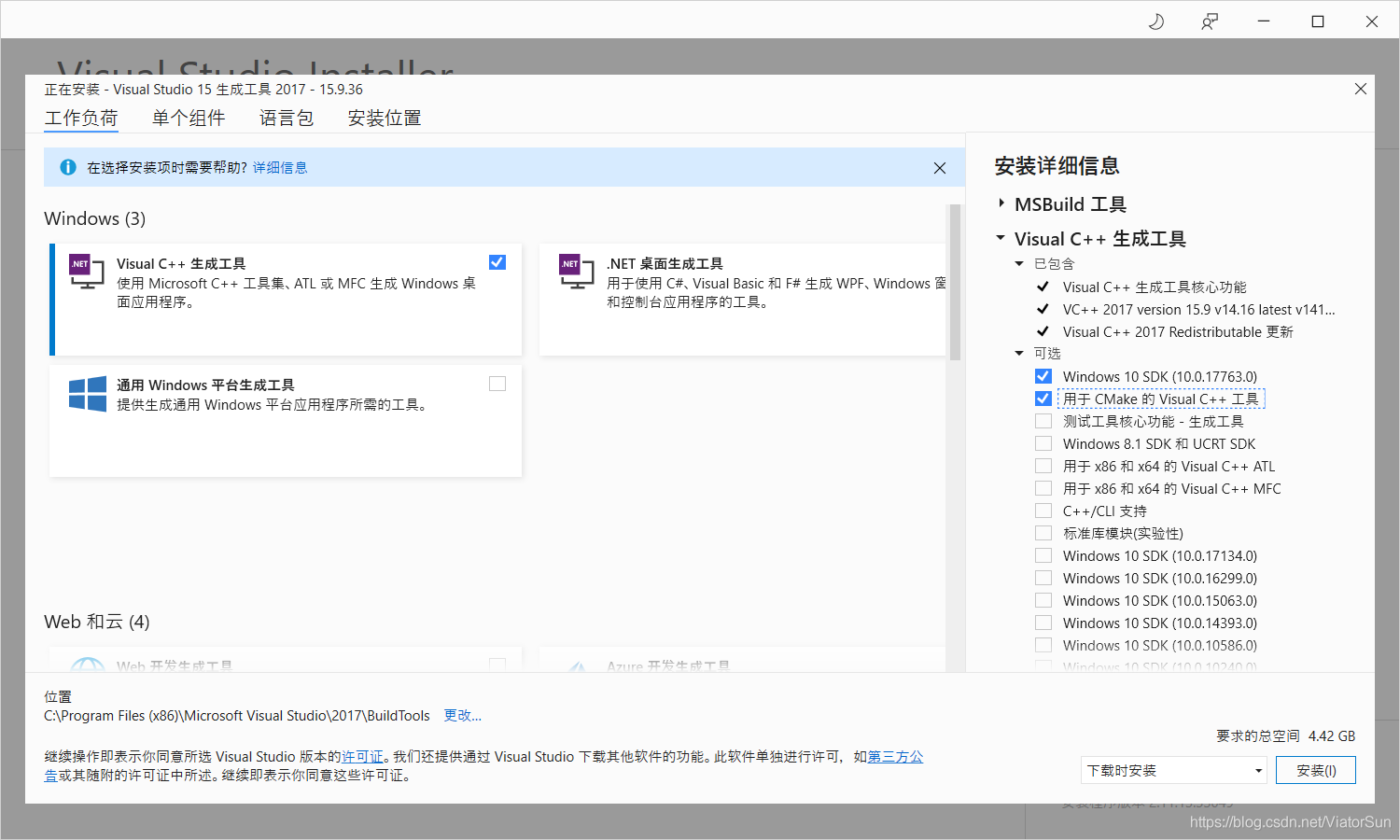This screenshot has width=1400, height=840.
Task: Click the .NET 桌面生成工具 workload icon
Action: (576, 271)
